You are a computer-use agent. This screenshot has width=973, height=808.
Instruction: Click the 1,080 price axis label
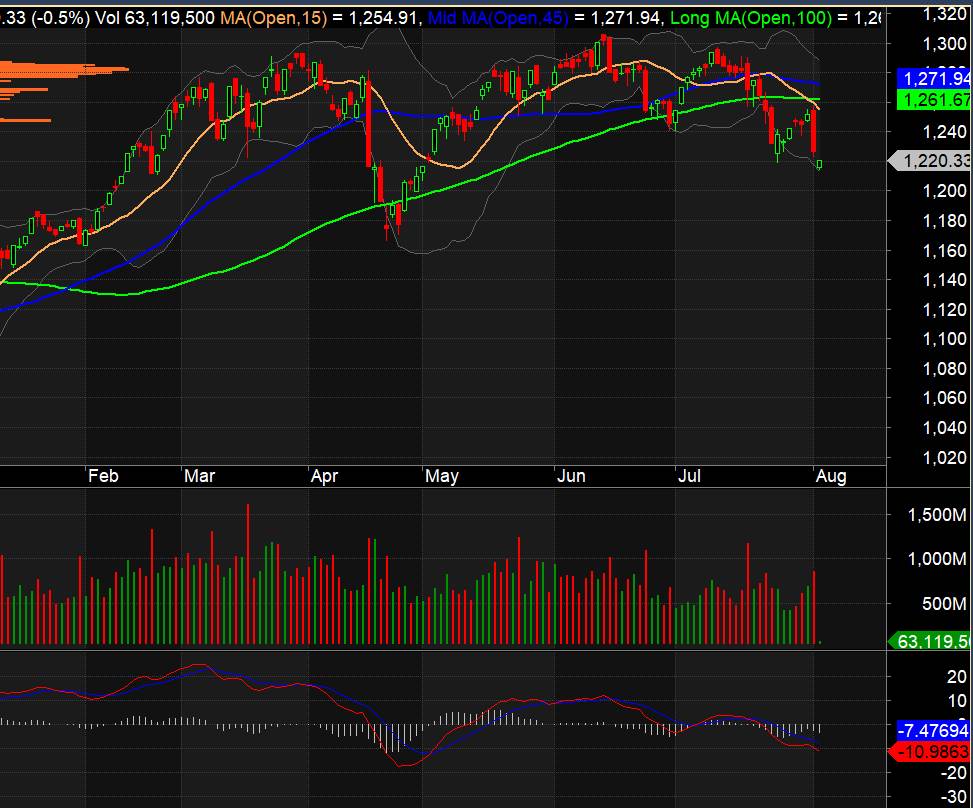[944, 369]
